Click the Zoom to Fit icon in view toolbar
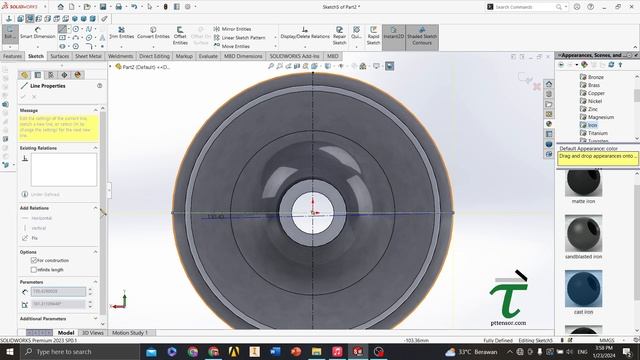The height and width of the screenshot is (360, 640). [x=271, y=66]
